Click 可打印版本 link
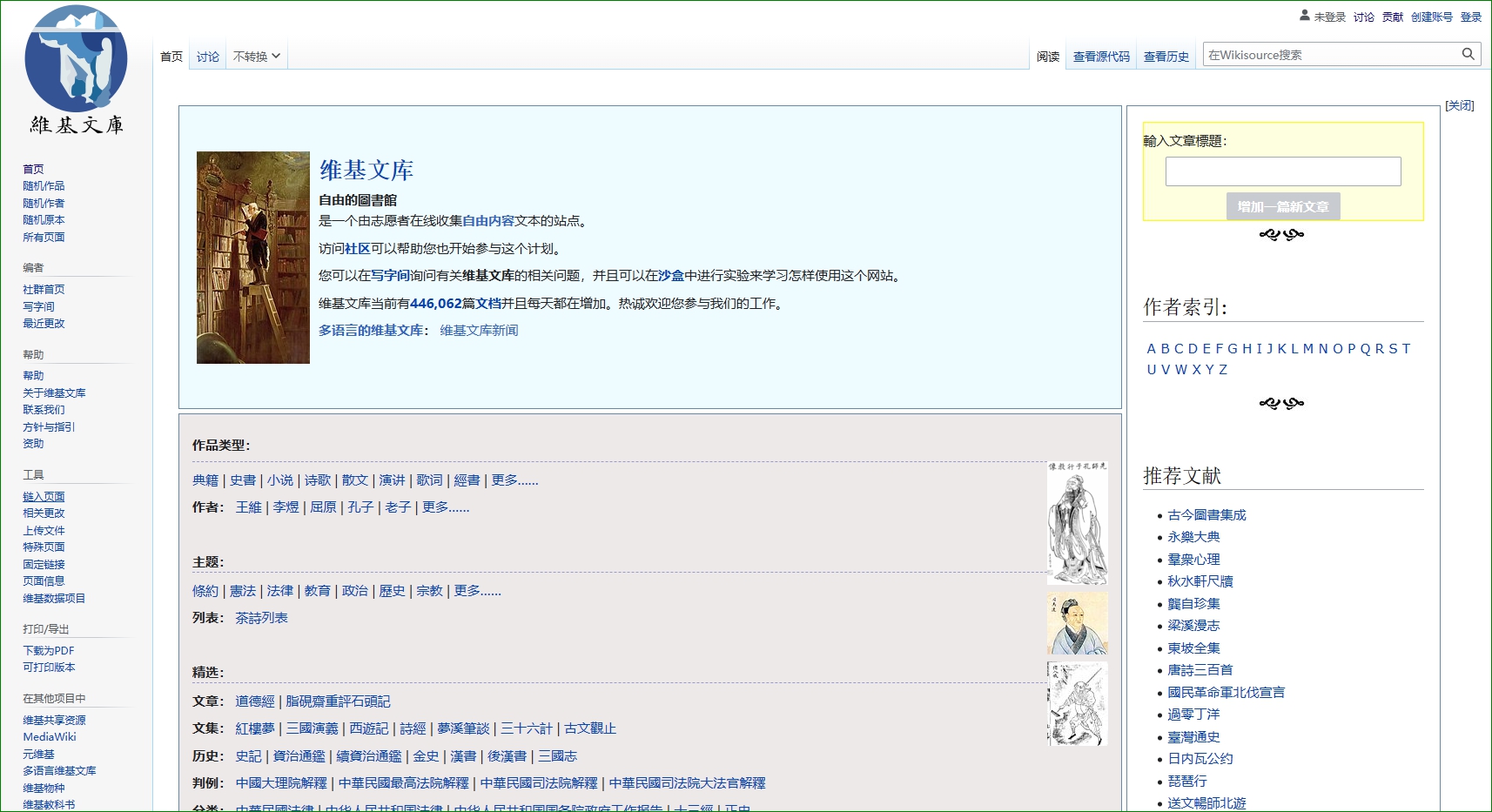Screen dimensions: 1492x812 49,668
